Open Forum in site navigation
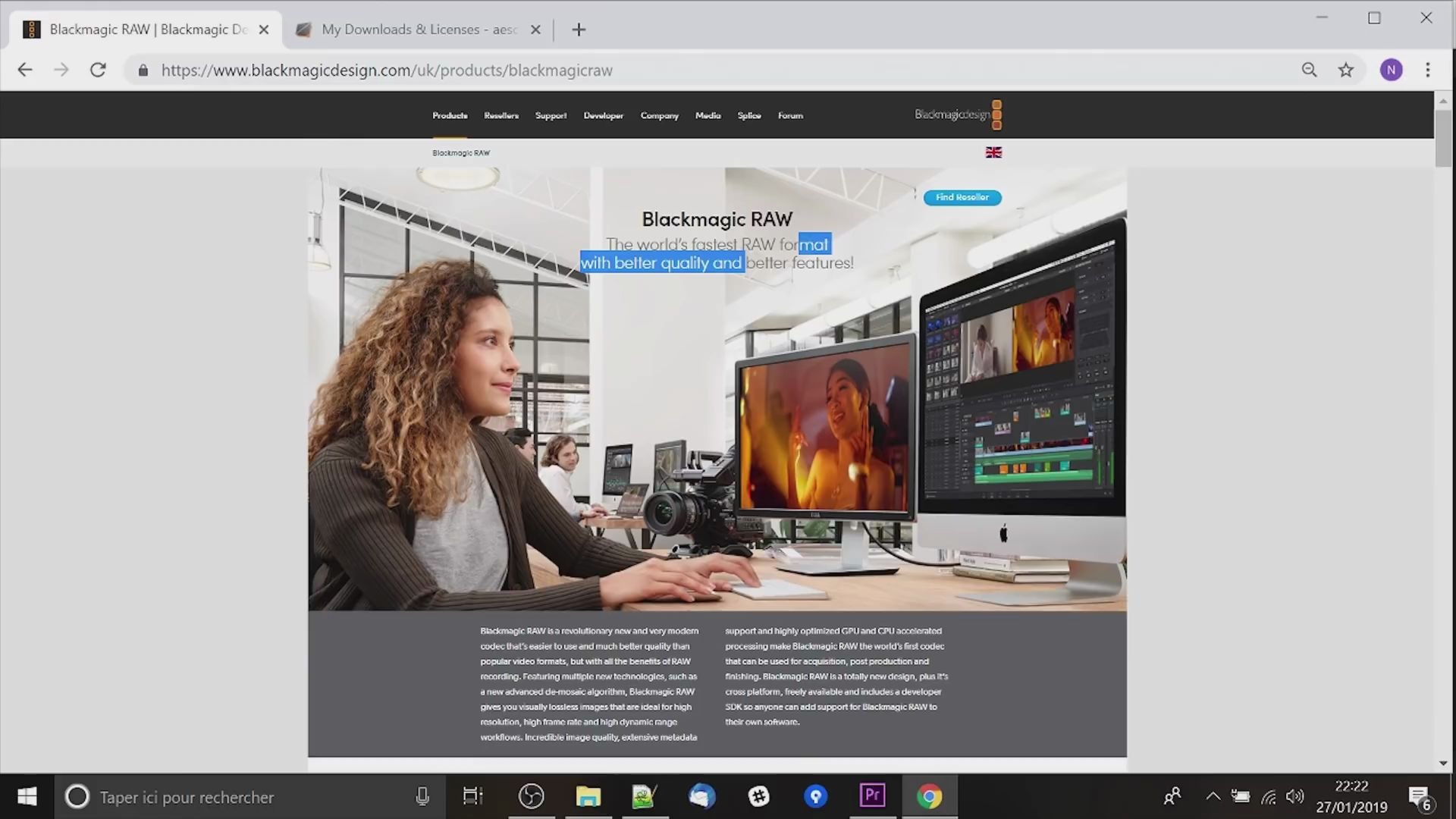This screenshot has height=819, width=1456. (x=790, y=115)
